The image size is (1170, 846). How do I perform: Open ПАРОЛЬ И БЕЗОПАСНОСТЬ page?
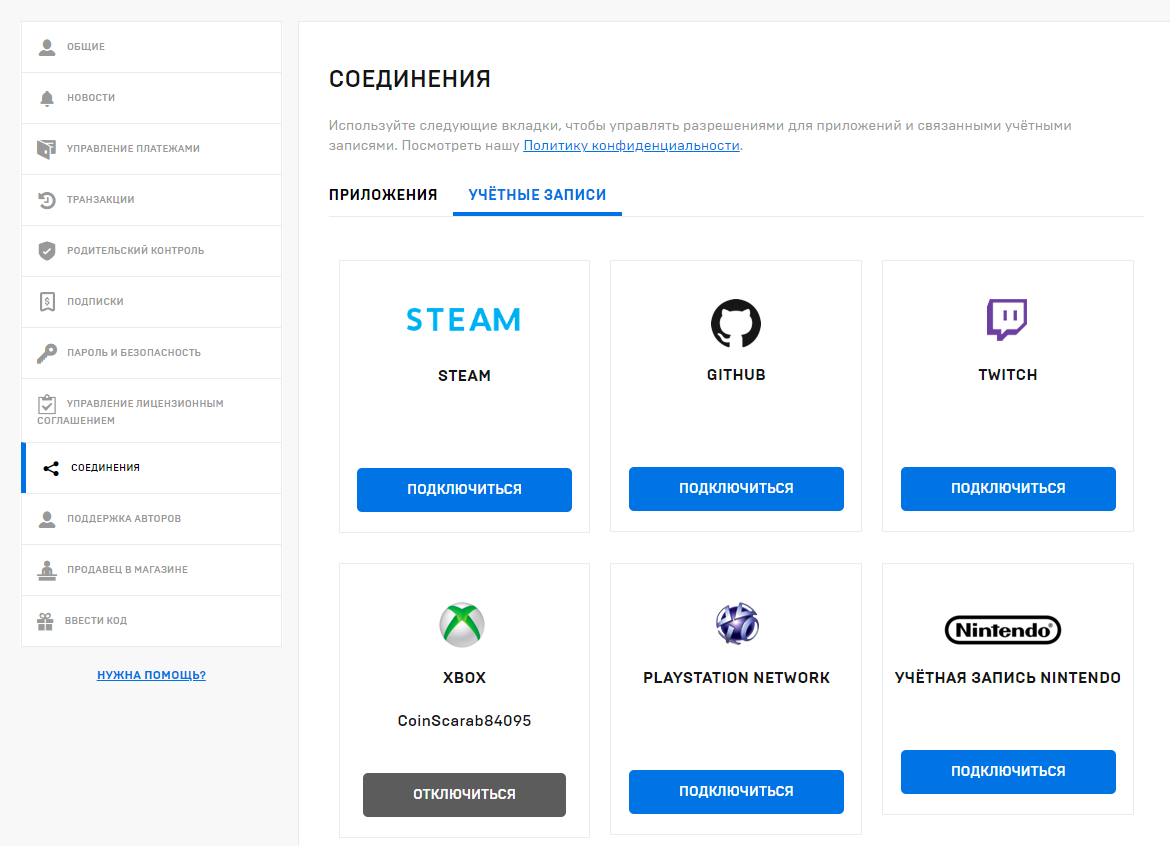pyautogui.click(x=151, y=353)
